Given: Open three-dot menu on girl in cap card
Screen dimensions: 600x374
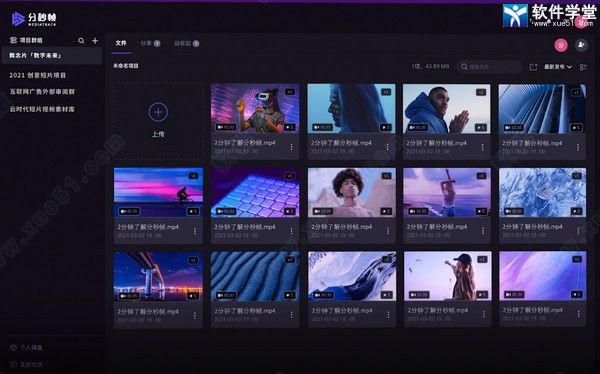Looking at the screenshot, I should [484, 314].
